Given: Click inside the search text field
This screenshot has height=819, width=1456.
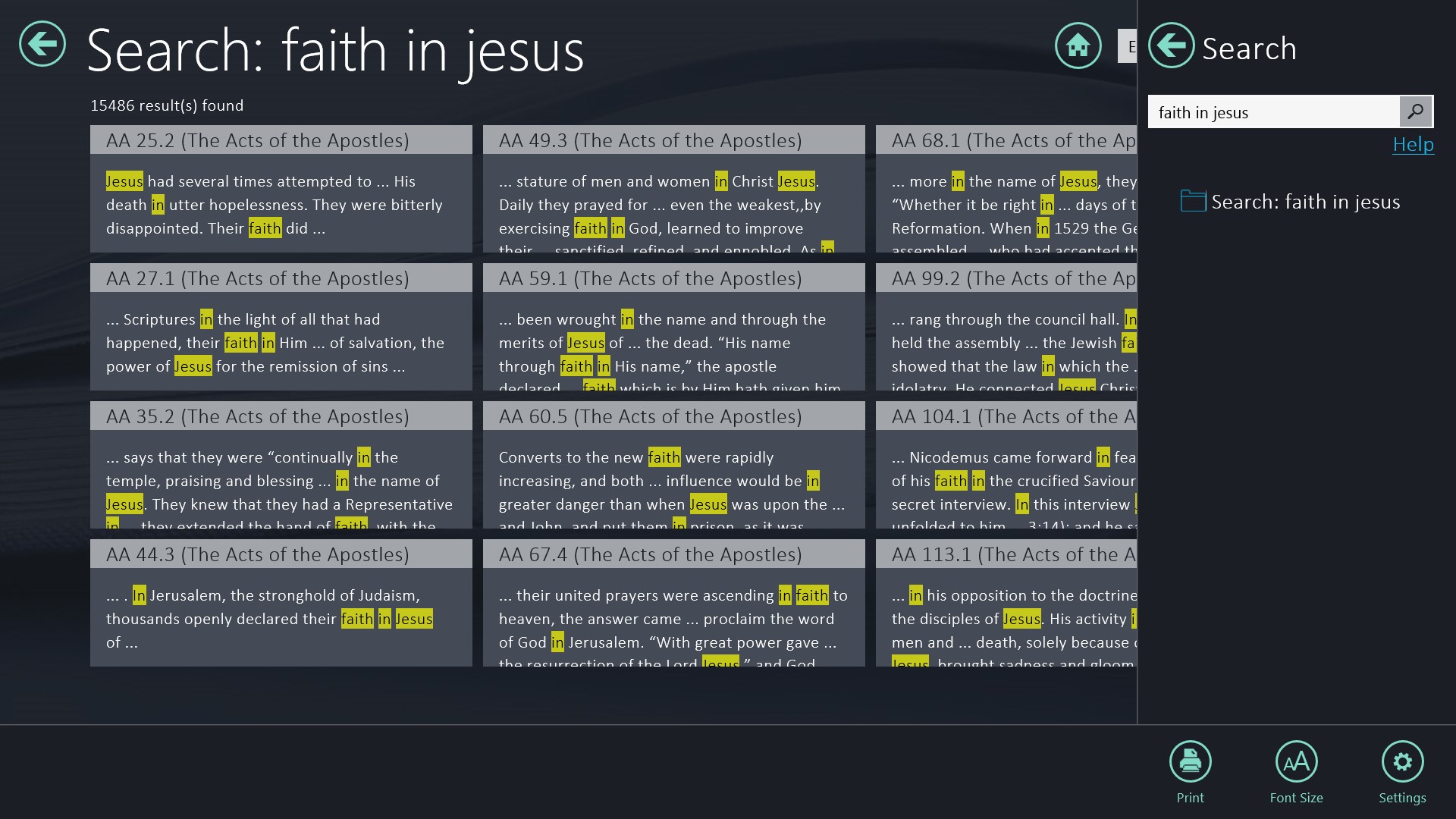Looking at the screenshot, I should (1274, 111).
